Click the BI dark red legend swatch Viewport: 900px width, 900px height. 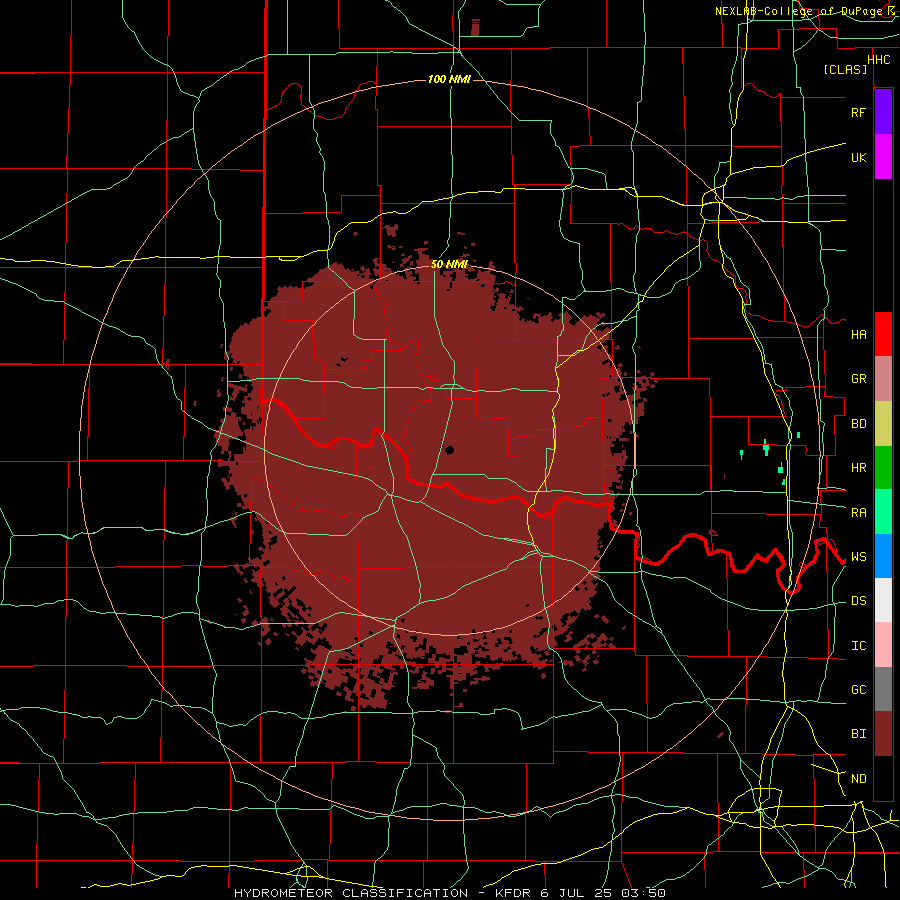pyautogui.click(x=883, y=734)
